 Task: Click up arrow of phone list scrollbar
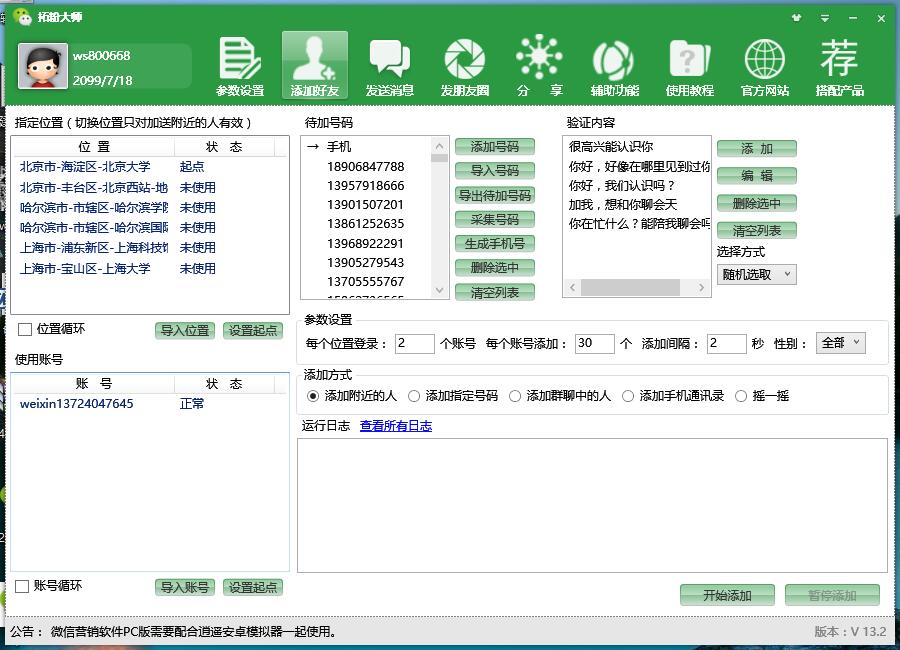coord(439,146)
